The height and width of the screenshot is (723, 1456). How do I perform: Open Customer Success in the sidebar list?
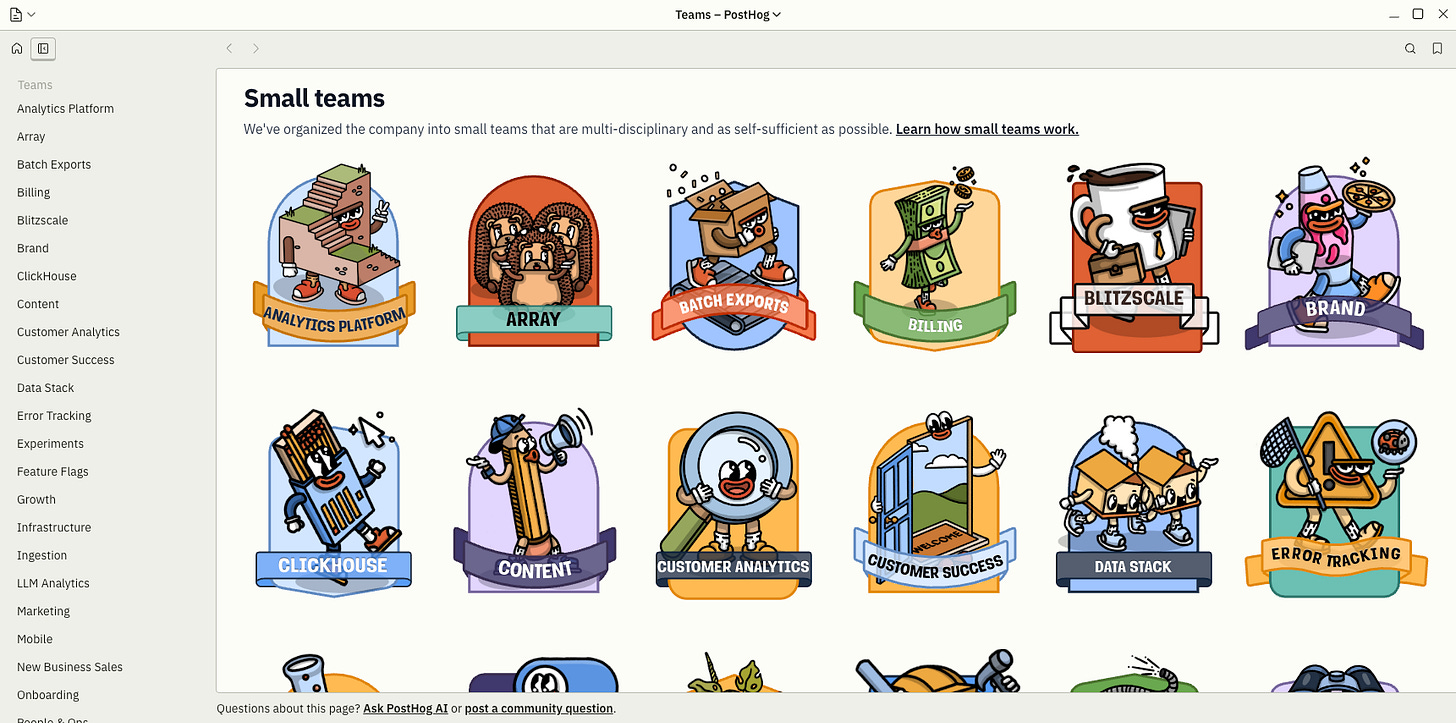click(x=66, y=361)
